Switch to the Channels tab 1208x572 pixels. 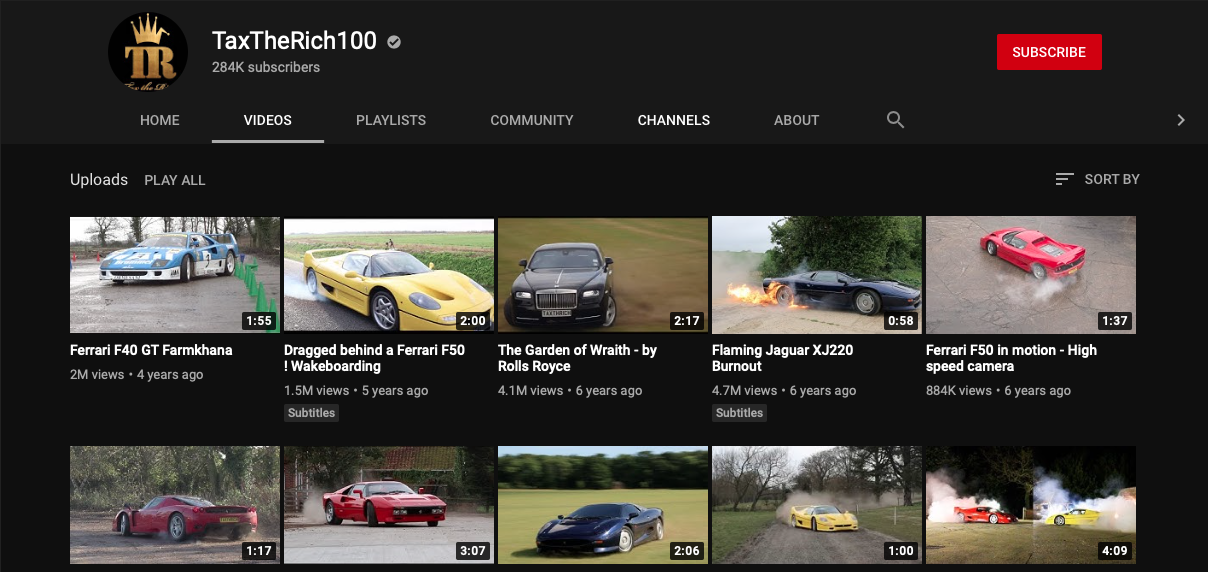coord(674,120)
